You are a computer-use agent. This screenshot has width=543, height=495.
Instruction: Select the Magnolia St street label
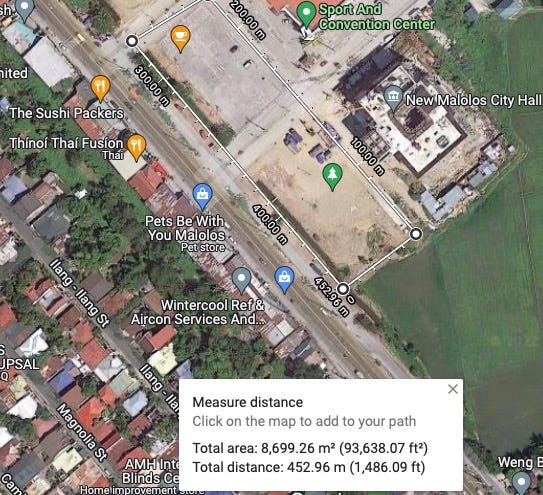tap(82, 432)
